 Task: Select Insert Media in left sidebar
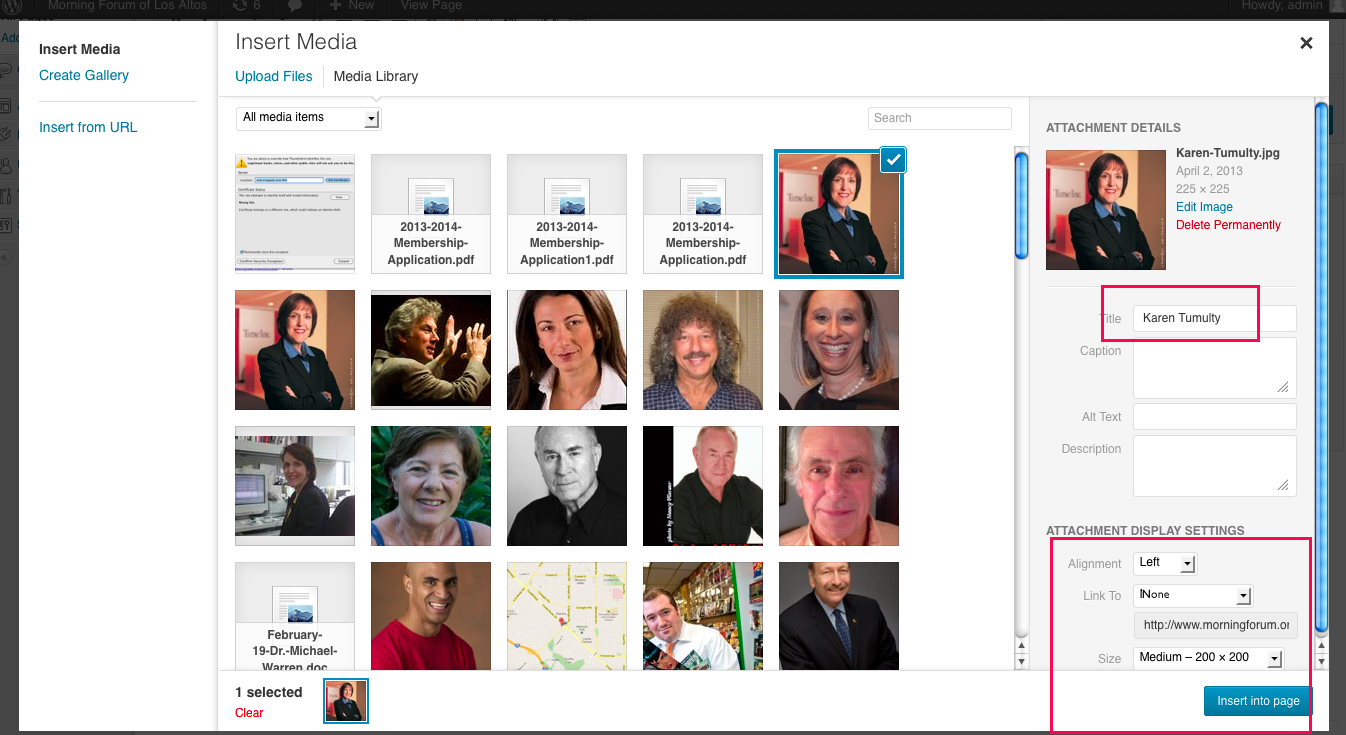pos(80,49)
